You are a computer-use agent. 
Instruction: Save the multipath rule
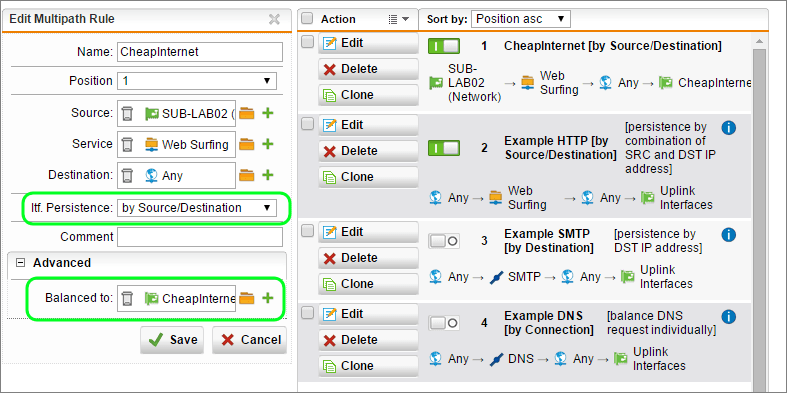point(172,340)
